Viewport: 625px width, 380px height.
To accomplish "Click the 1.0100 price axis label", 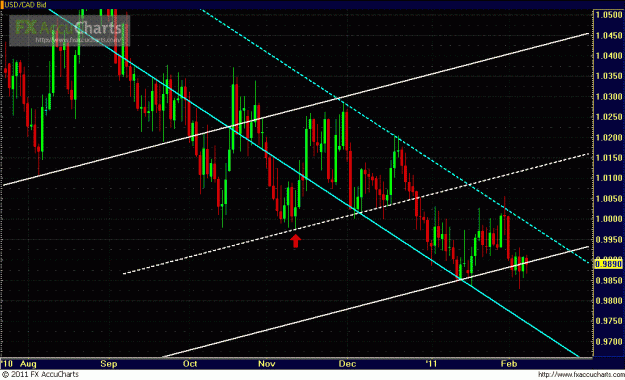I will tap(609, 178).
